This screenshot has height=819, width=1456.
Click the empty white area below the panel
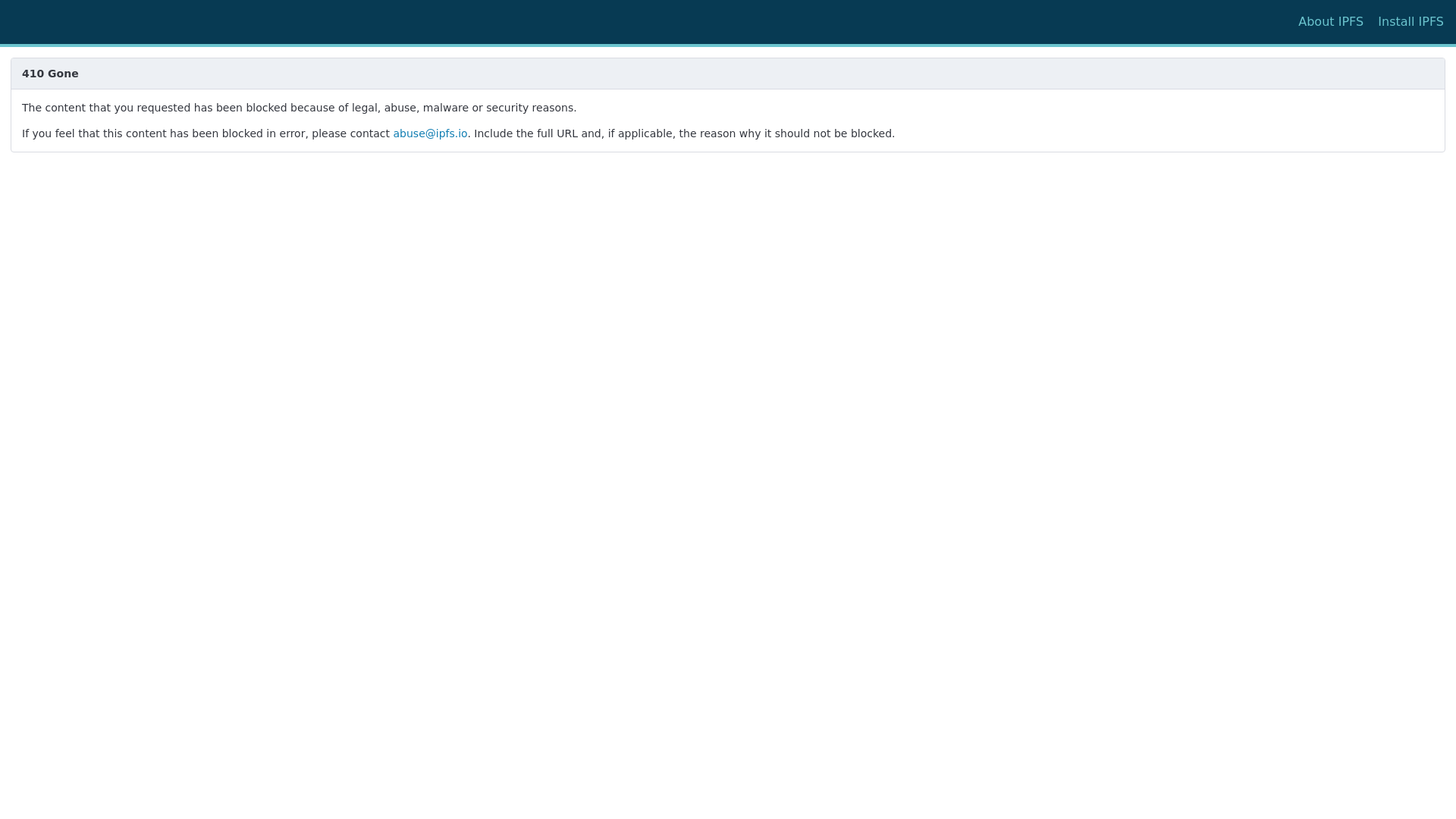click(728, 455)
